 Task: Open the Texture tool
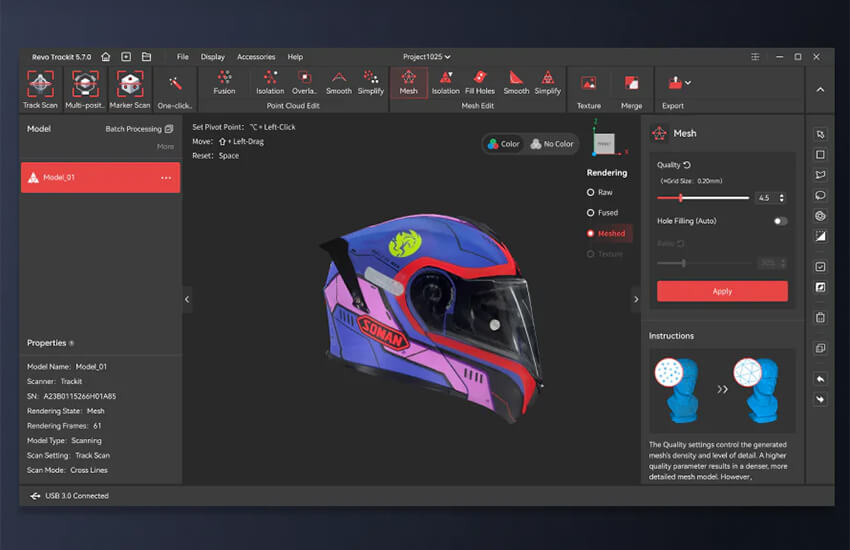589,90
